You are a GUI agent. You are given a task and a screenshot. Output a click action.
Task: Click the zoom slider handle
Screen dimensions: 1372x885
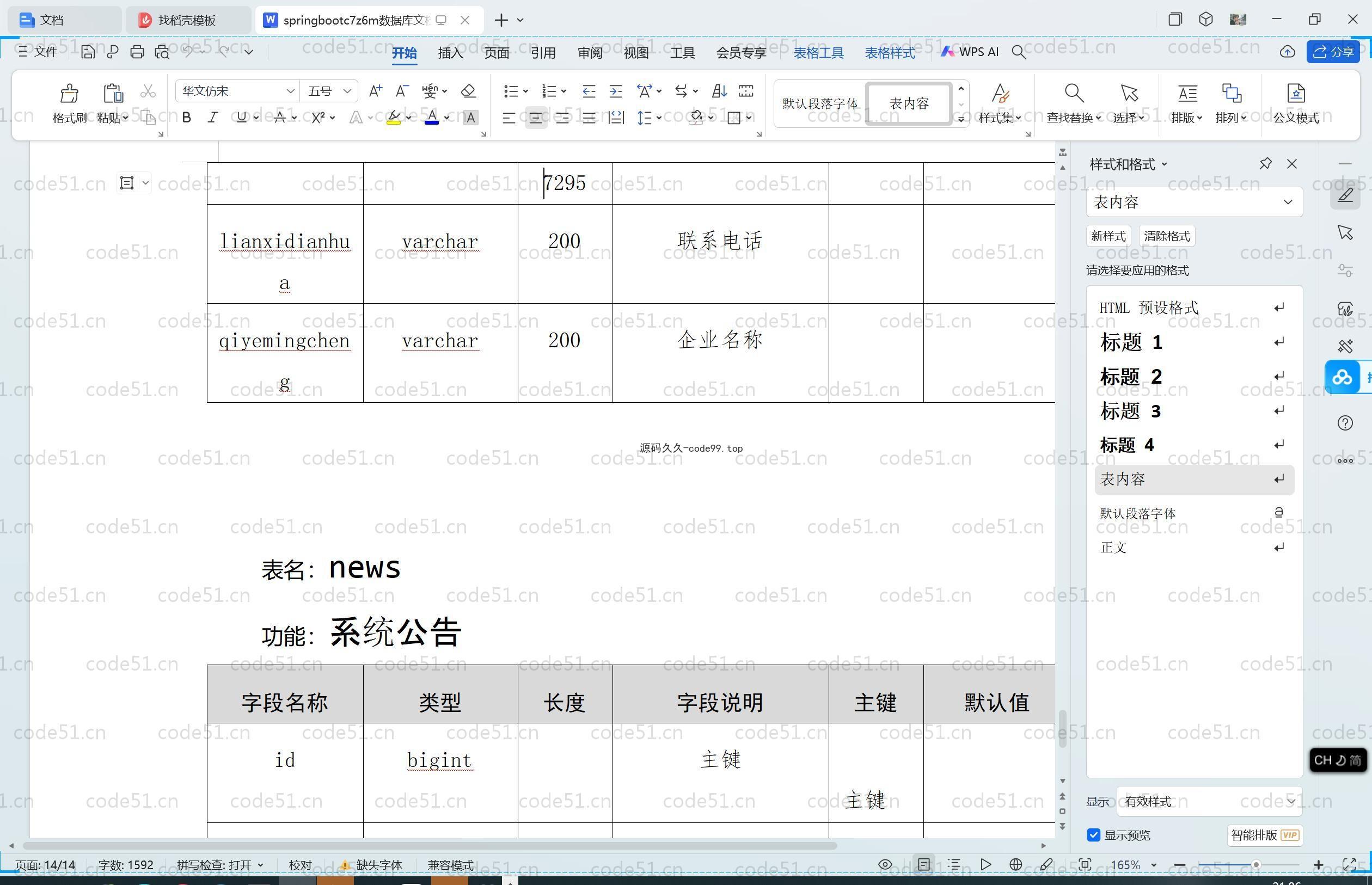(1256, 865)
